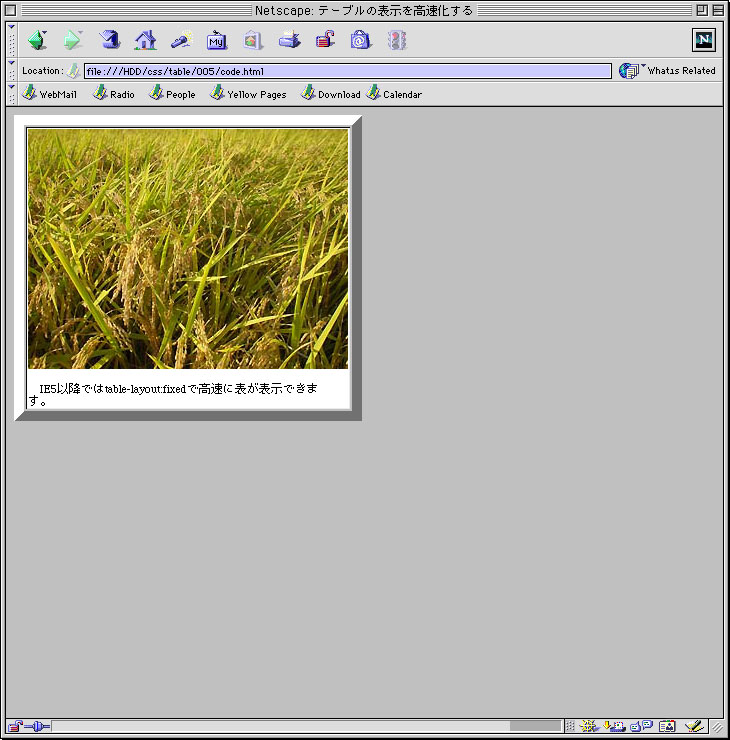Open the Search toolbar button
Screen dimensions: 730x740
pos(181,40)
